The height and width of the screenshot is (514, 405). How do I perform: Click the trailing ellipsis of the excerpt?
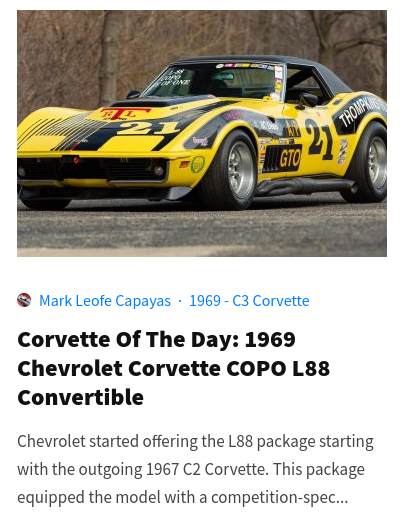tap(342, 498)
